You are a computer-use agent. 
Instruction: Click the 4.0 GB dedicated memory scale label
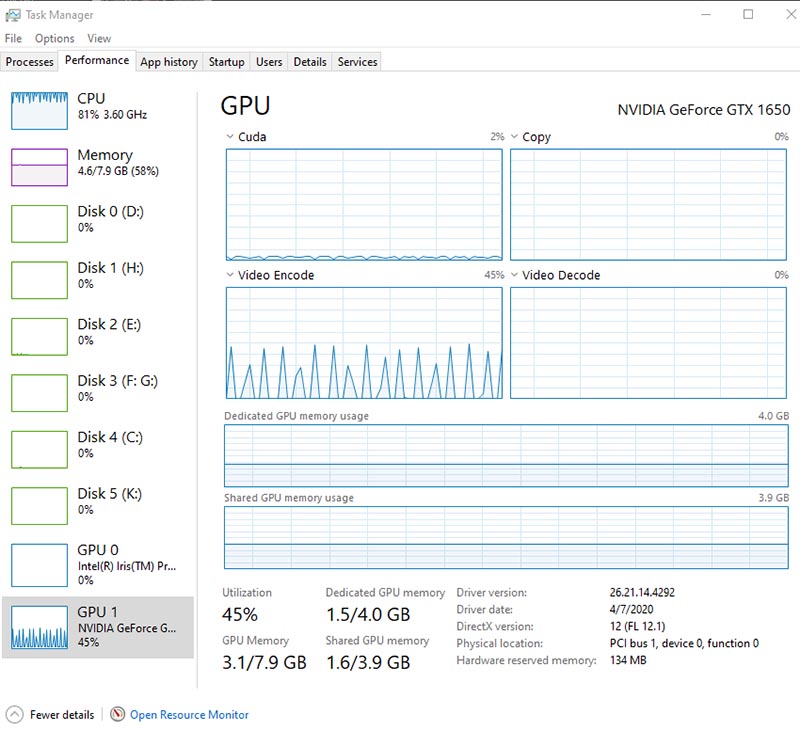click(773, 416)
